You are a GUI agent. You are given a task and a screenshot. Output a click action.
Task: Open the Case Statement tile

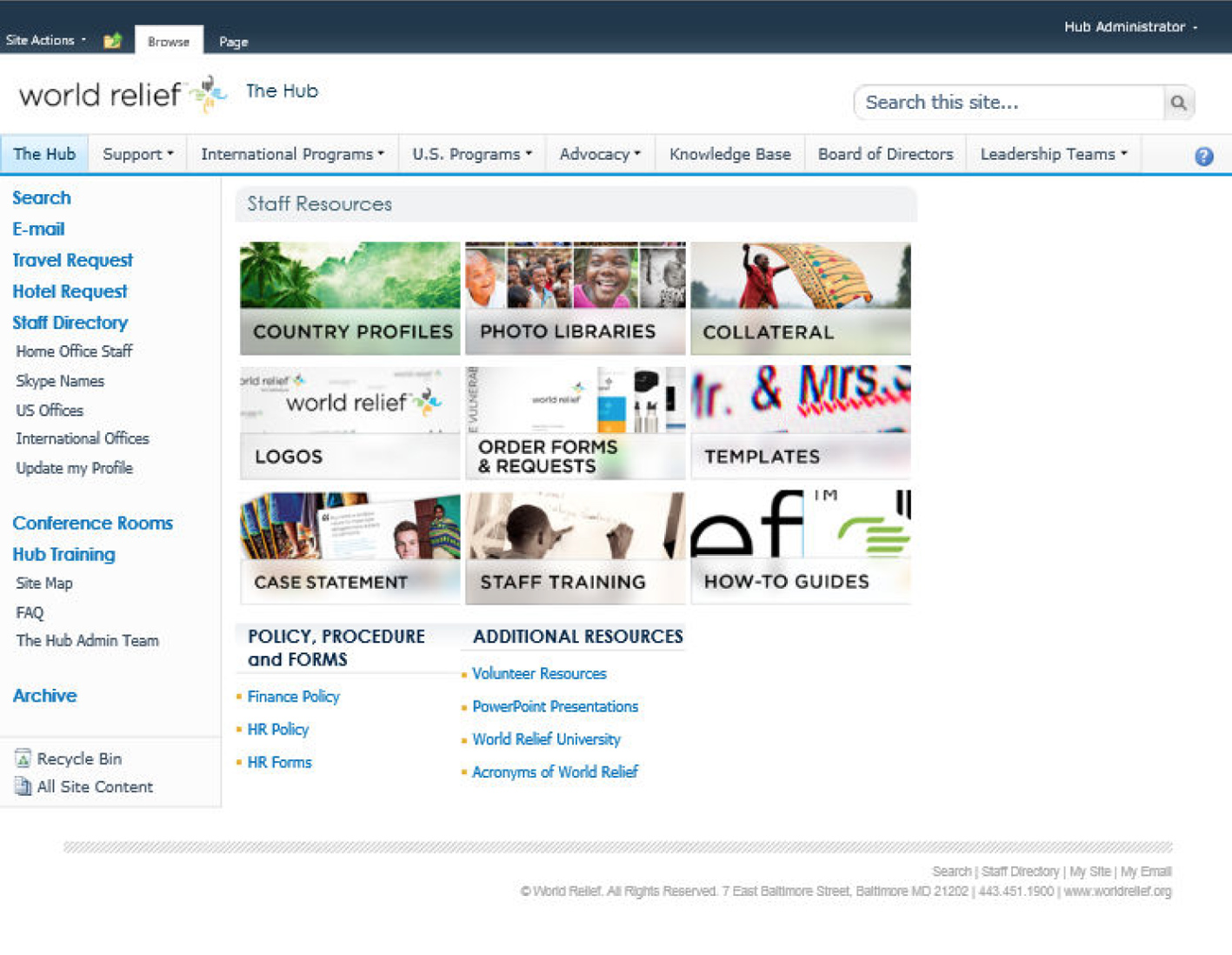[350, 548]
